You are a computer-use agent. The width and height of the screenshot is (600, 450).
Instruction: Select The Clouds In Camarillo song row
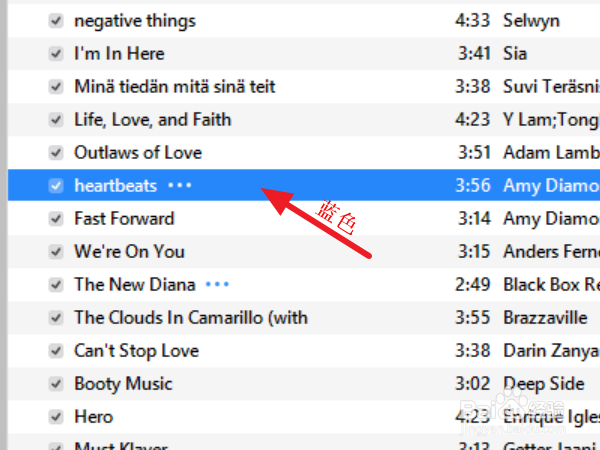tap(304, 318)
